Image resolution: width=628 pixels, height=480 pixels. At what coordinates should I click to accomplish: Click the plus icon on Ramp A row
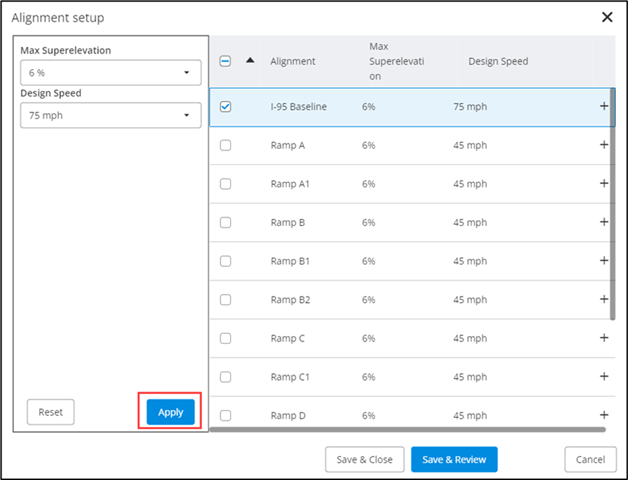603,145
